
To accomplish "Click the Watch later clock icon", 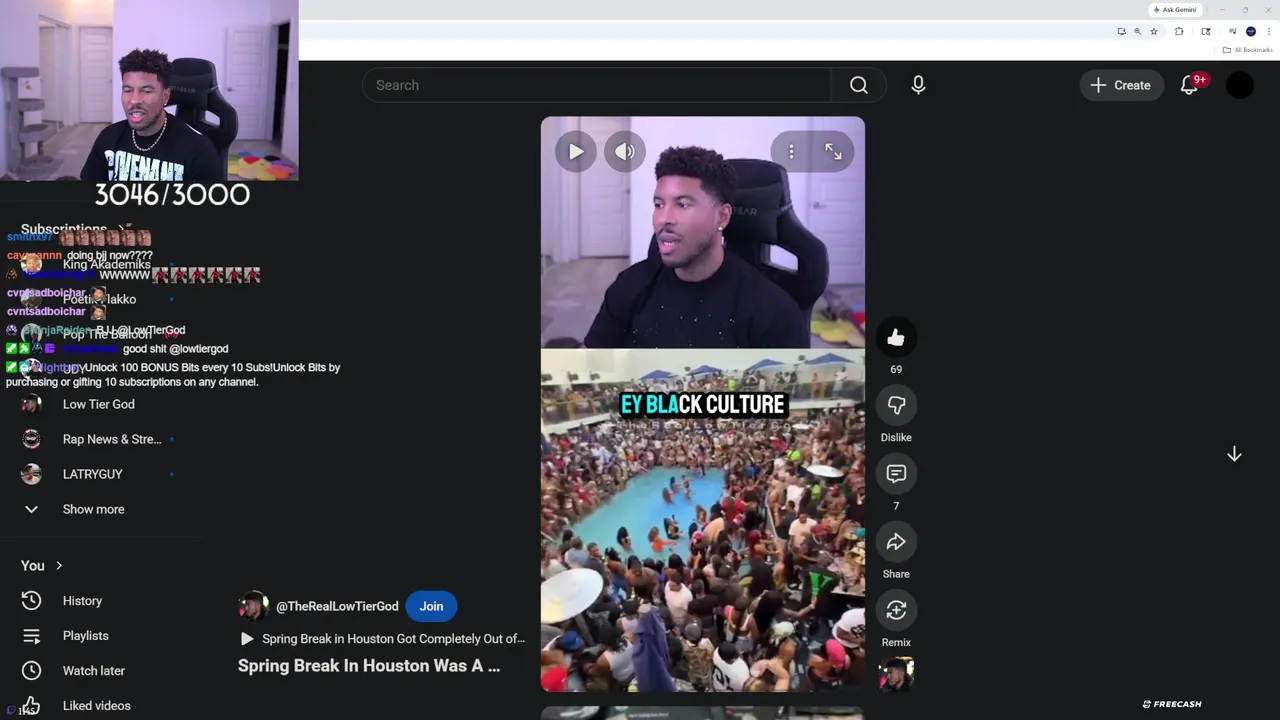I will pyautogui.click(x=32, y=671).
